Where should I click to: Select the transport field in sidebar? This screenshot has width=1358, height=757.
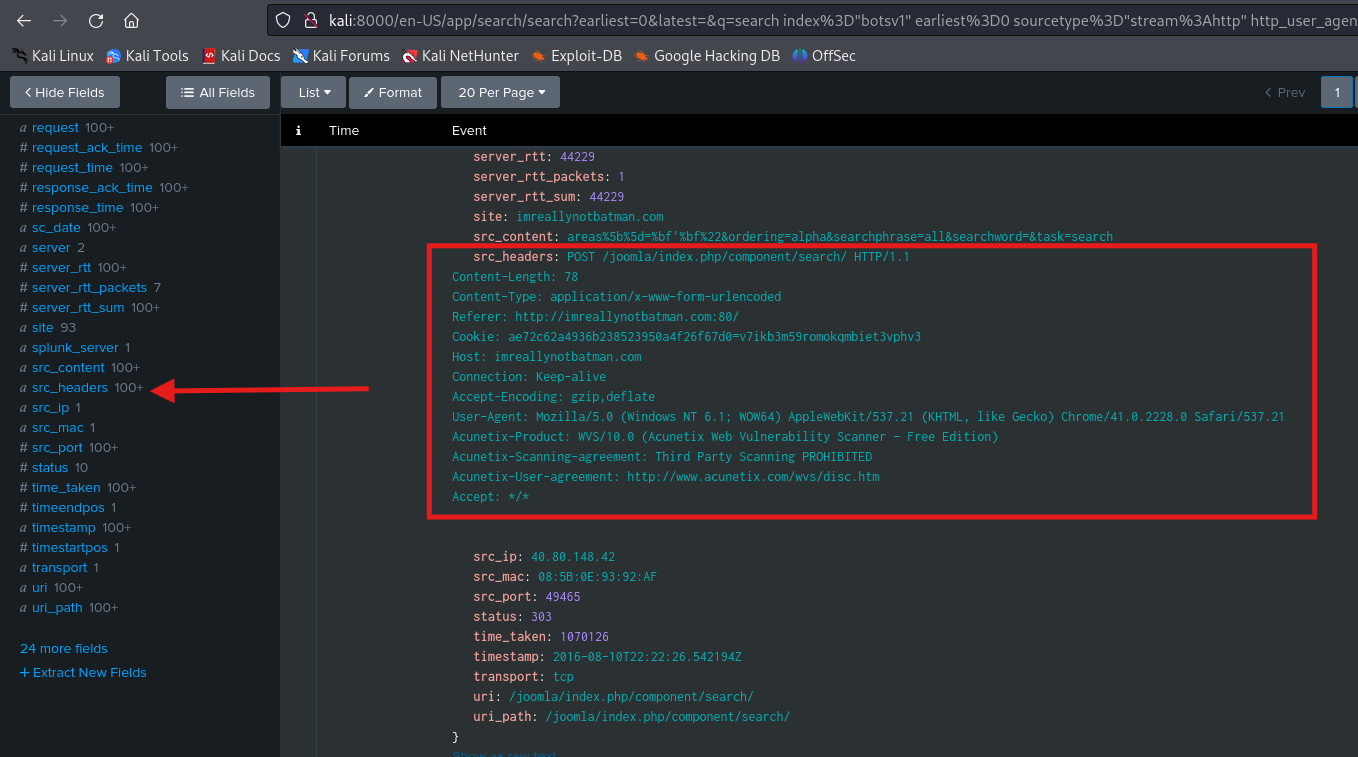click(x=59, y=568)
